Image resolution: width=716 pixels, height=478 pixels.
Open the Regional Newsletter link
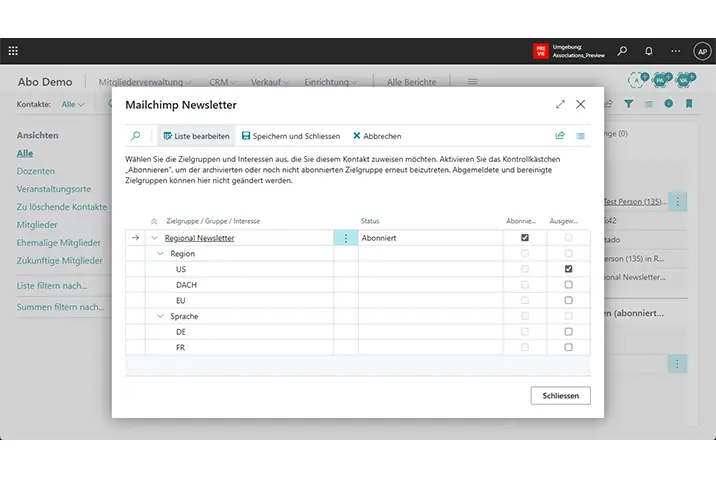tap(200, 238)
